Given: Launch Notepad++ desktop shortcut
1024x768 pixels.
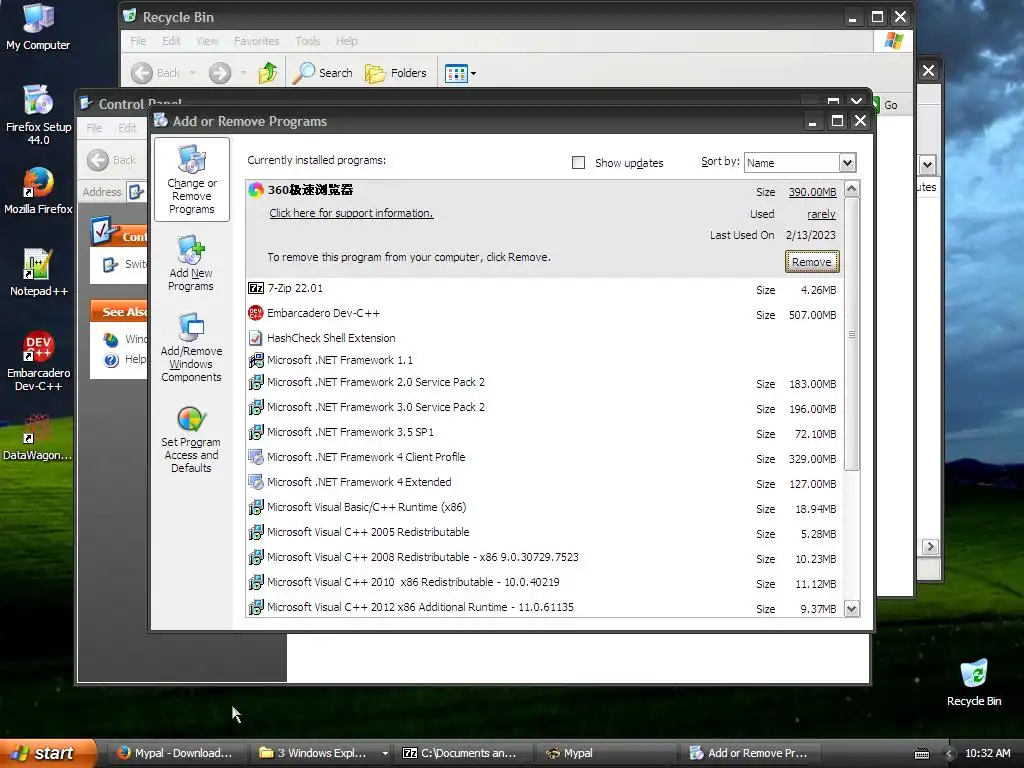Looking at the screenshot, I should pyautogui.click(x=38, y=273).
